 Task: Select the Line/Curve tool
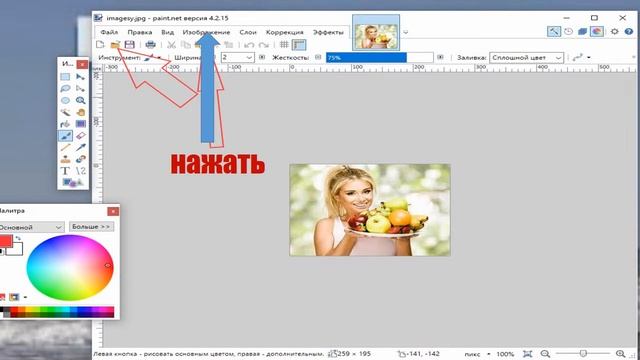[80, 171]
